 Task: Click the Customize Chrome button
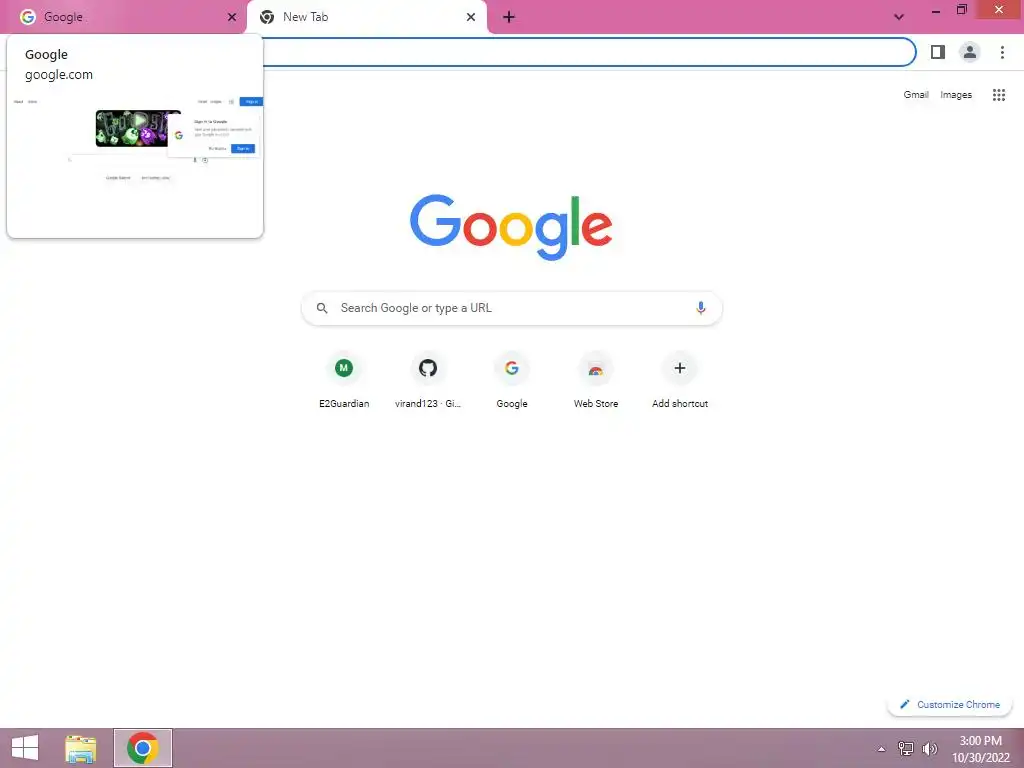(950, 705)
